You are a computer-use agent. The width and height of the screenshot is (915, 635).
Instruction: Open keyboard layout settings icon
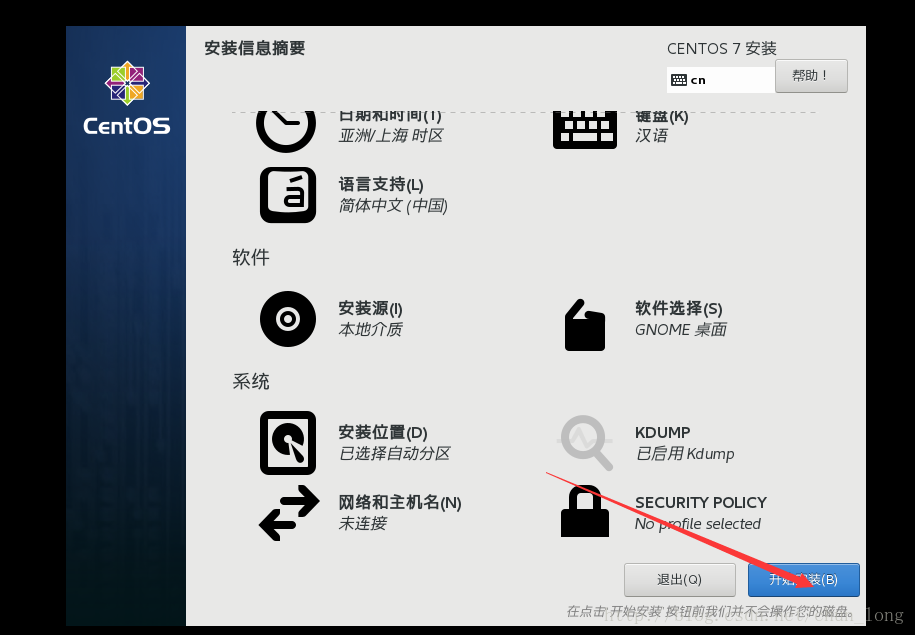(x=585, y=130)
